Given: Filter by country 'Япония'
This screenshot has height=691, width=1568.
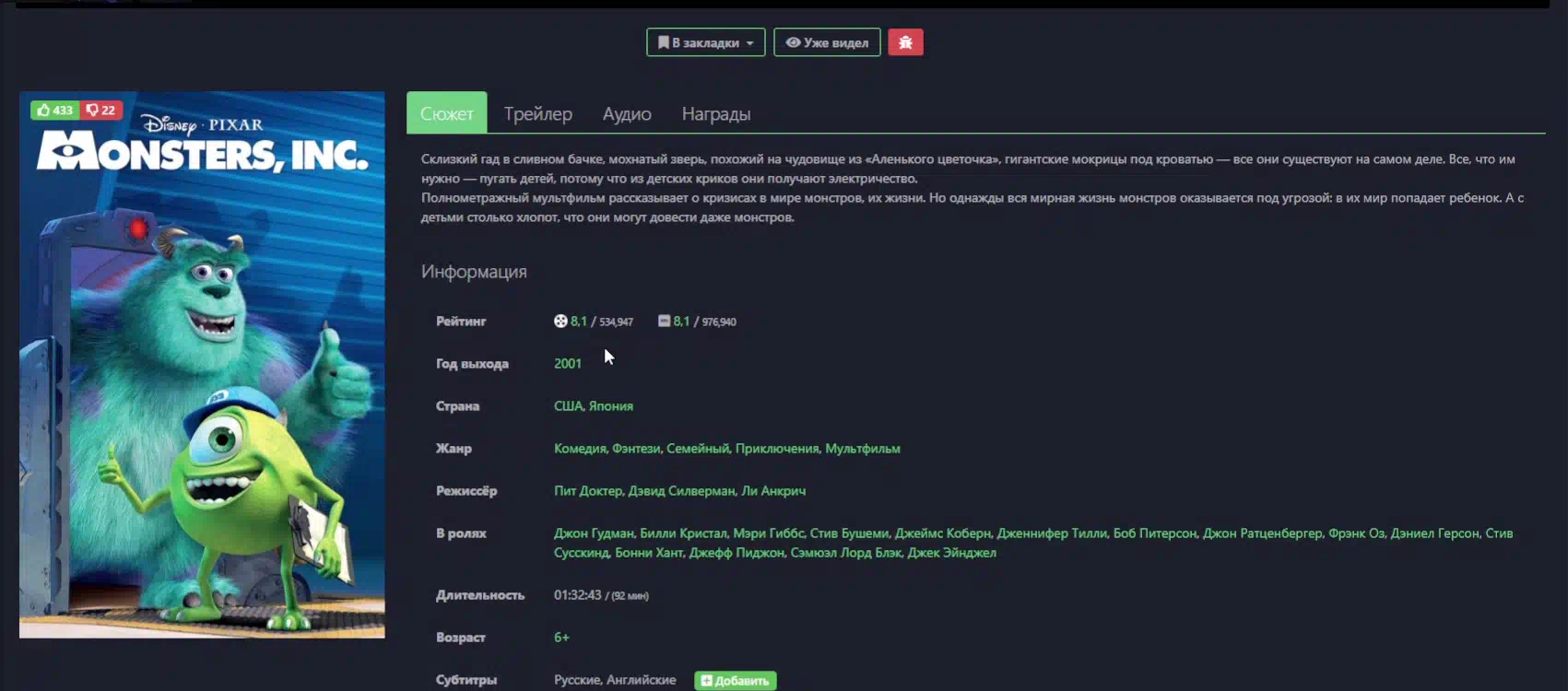Looking at the screenshot, I should 611,406.
